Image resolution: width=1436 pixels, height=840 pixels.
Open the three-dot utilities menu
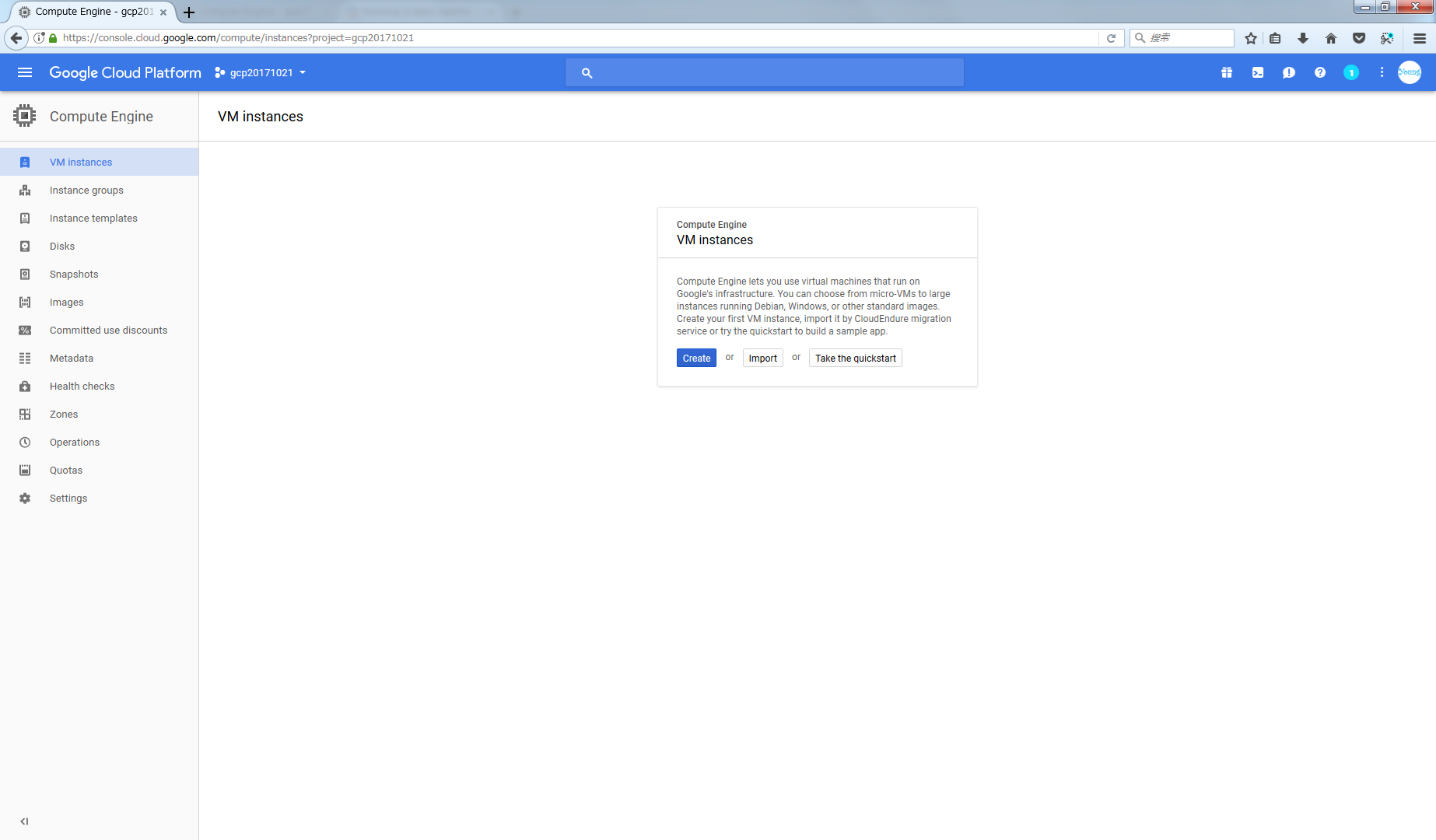click(x=1382, y=72)
